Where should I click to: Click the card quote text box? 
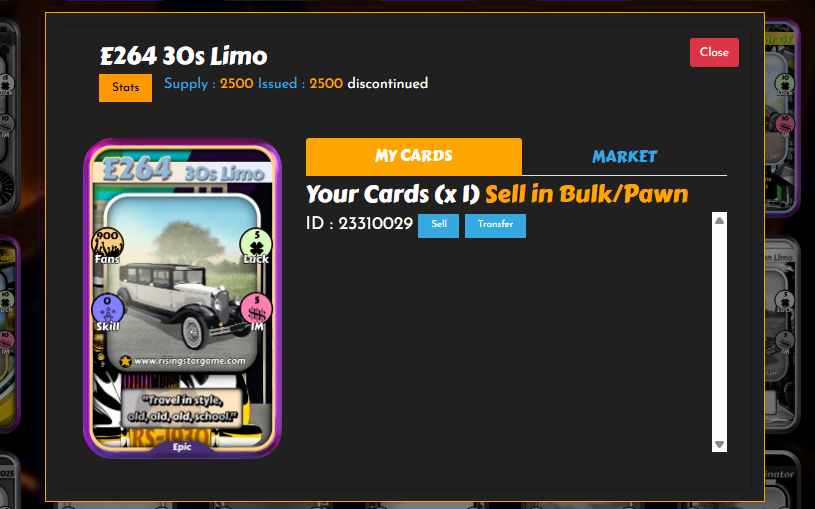coord(182,408)
